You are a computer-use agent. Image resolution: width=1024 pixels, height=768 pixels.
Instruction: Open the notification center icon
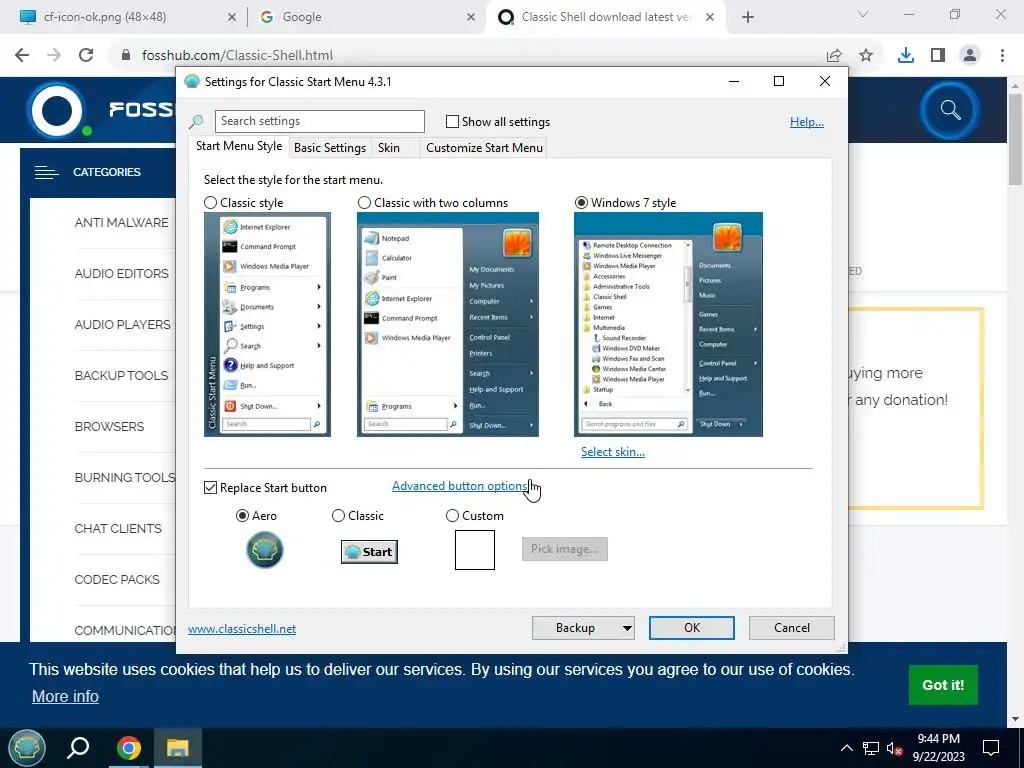(x=991, y=748)
